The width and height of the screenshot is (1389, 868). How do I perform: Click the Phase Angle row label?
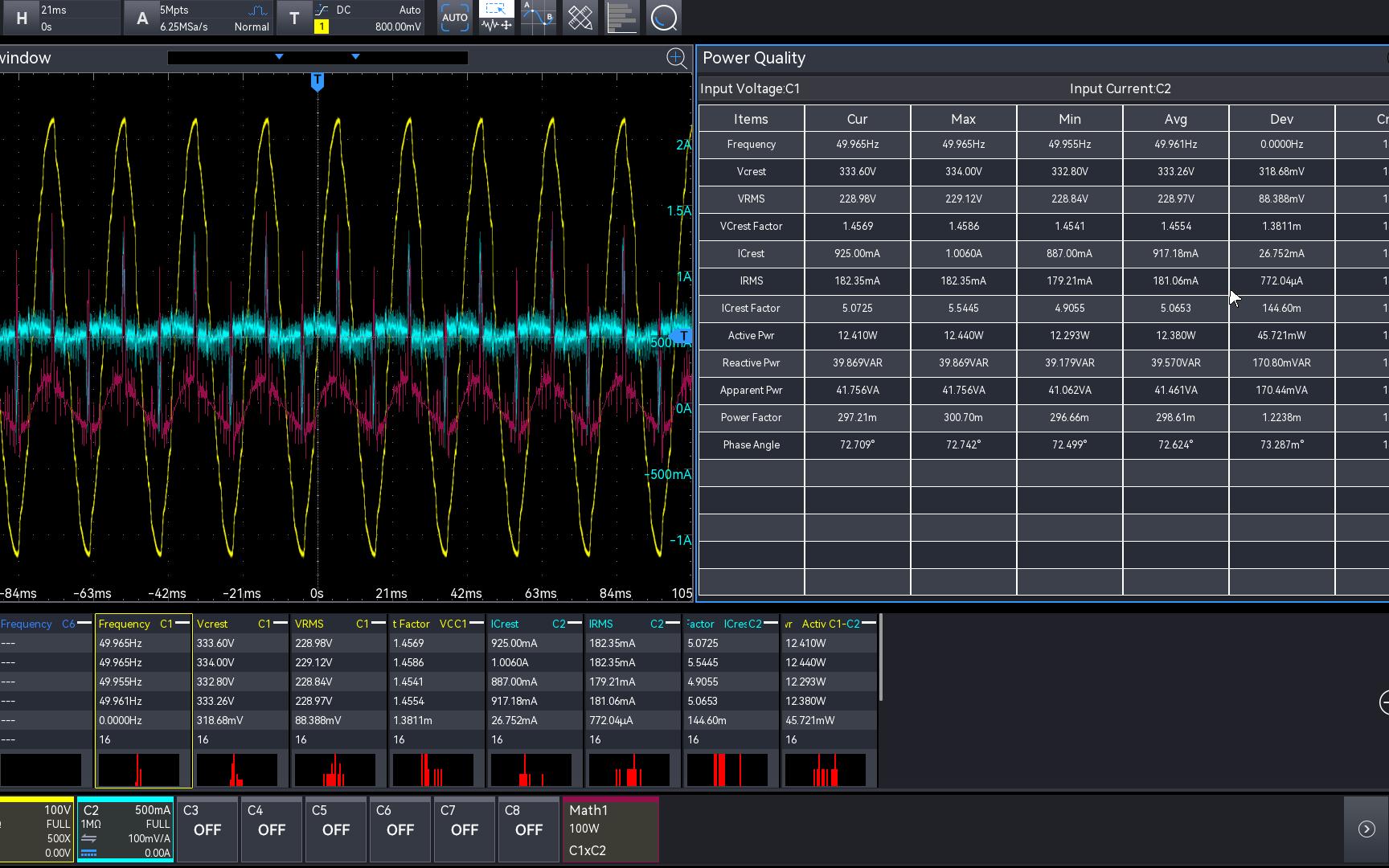[752, 444]
